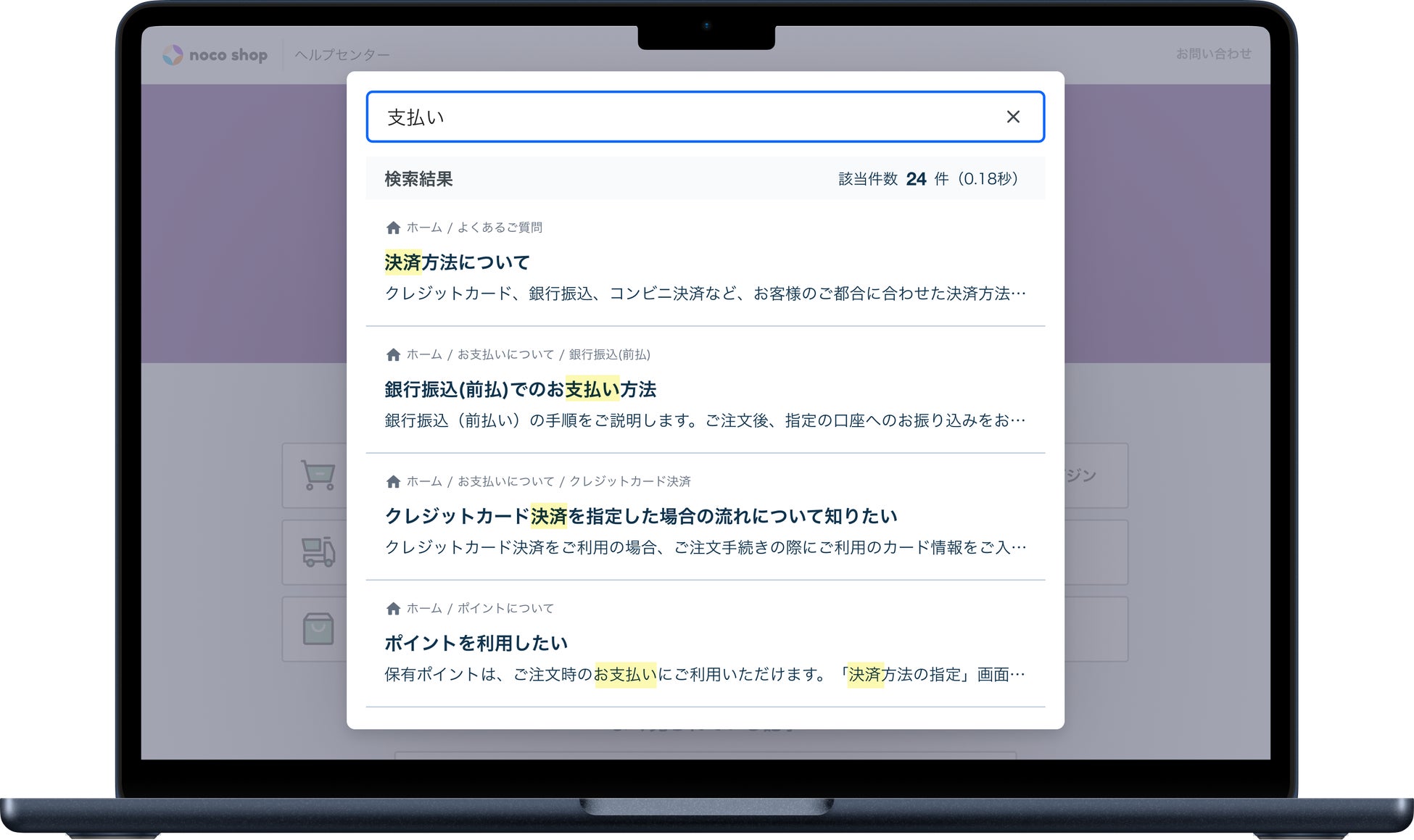Click the home icon in the ポイントについて breadcrumb

[x=393, y=608]
